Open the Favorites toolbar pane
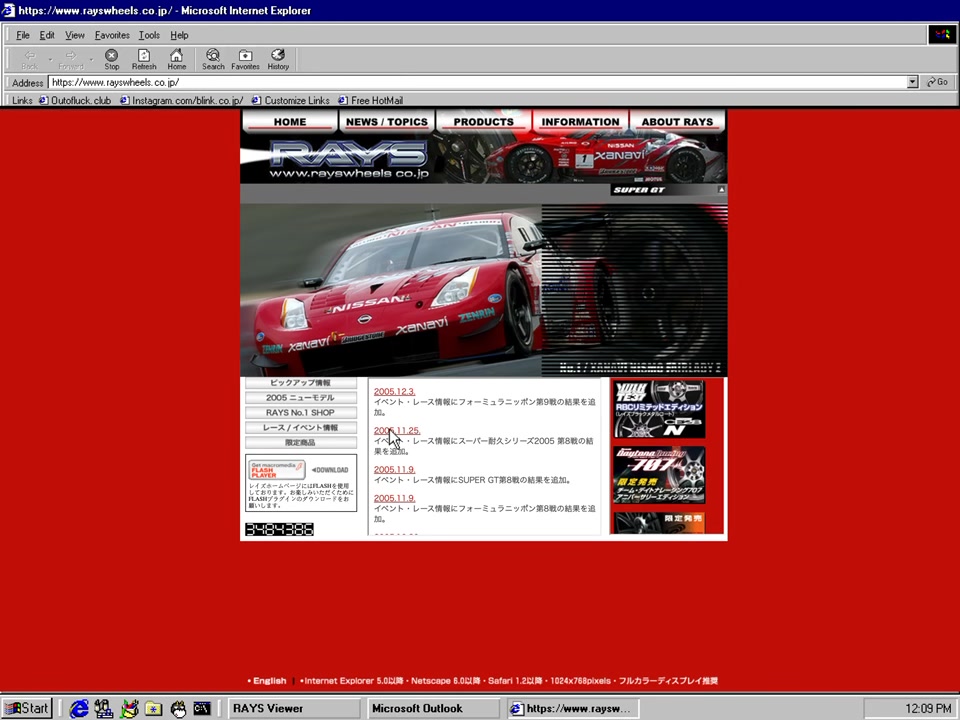 click(245, 59)
